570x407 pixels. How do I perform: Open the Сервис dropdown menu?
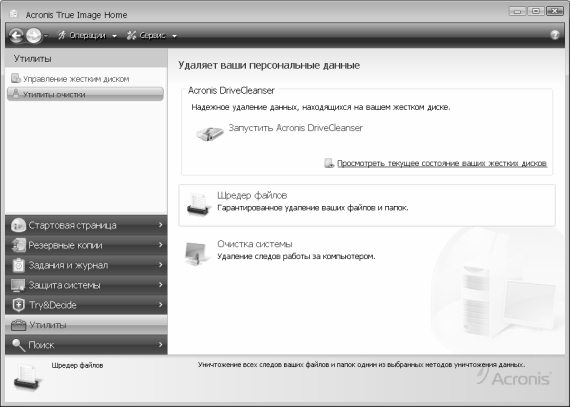pyautogui.click(x=151, y=36)
